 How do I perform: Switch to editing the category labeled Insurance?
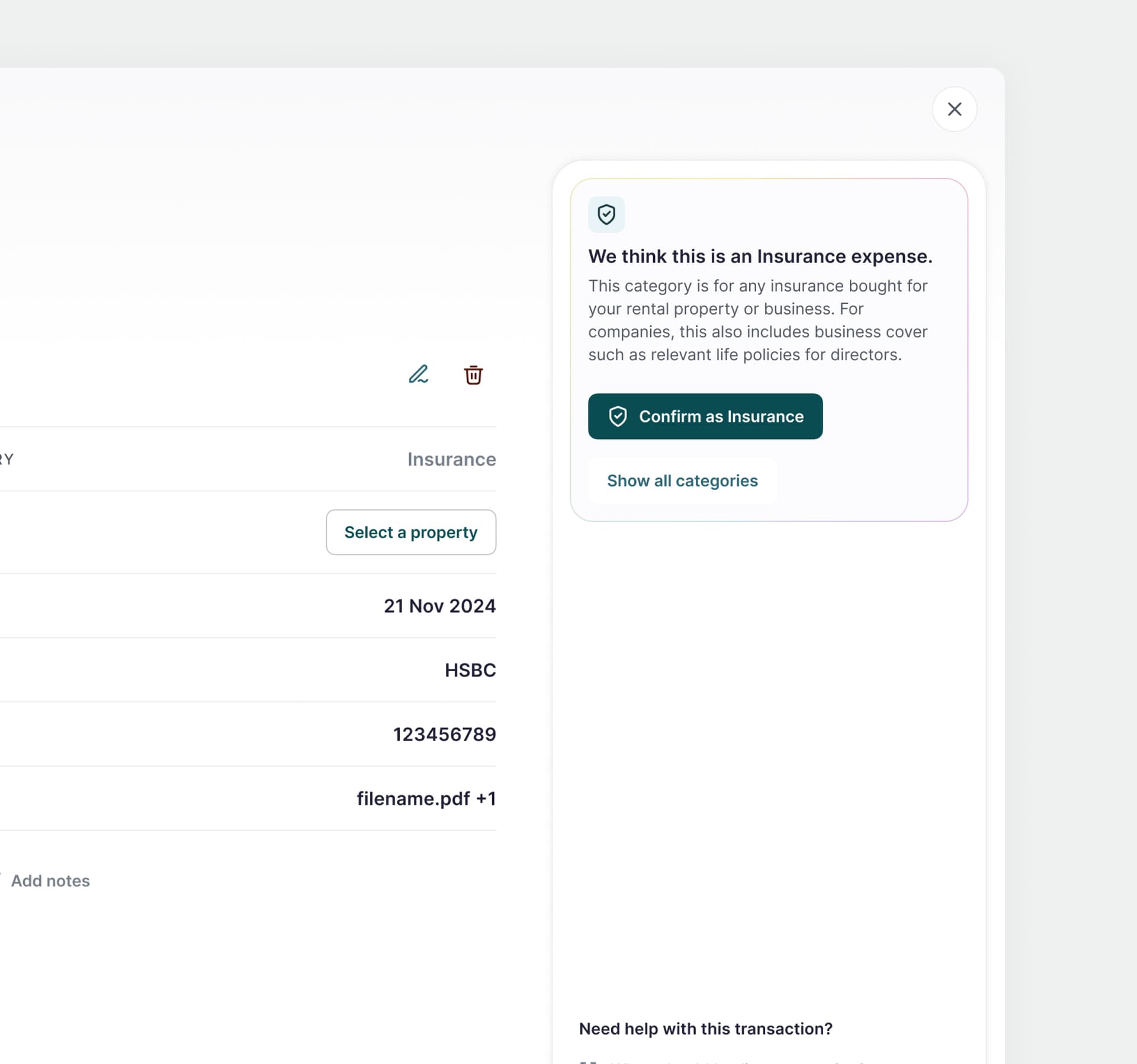451,459
